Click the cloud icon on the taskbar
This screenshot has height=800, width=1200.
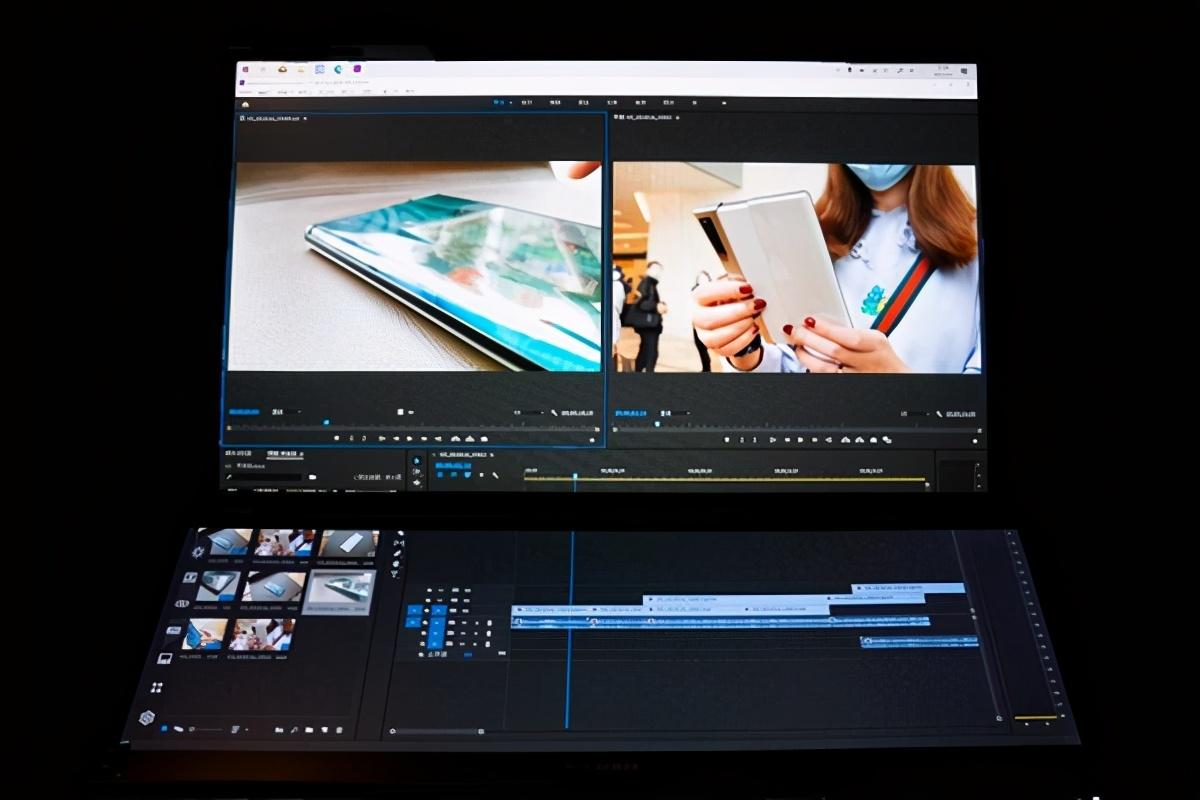coord(283,69)
